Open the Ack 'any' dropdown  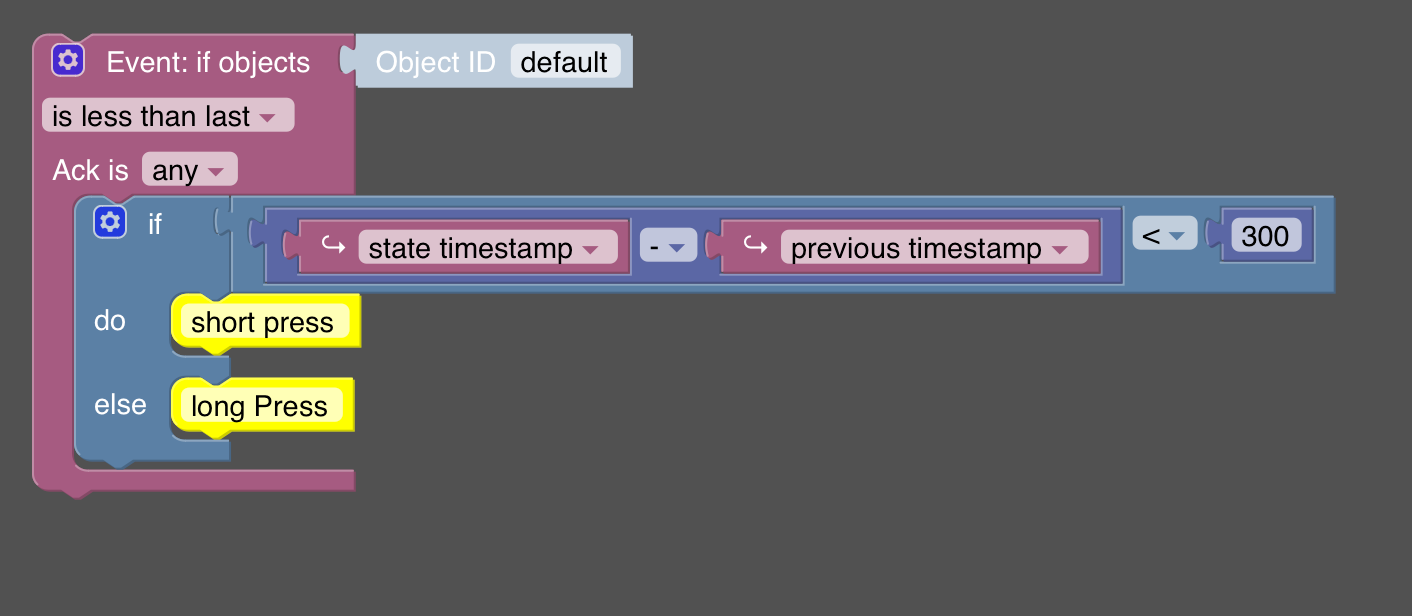coord(189,170)
